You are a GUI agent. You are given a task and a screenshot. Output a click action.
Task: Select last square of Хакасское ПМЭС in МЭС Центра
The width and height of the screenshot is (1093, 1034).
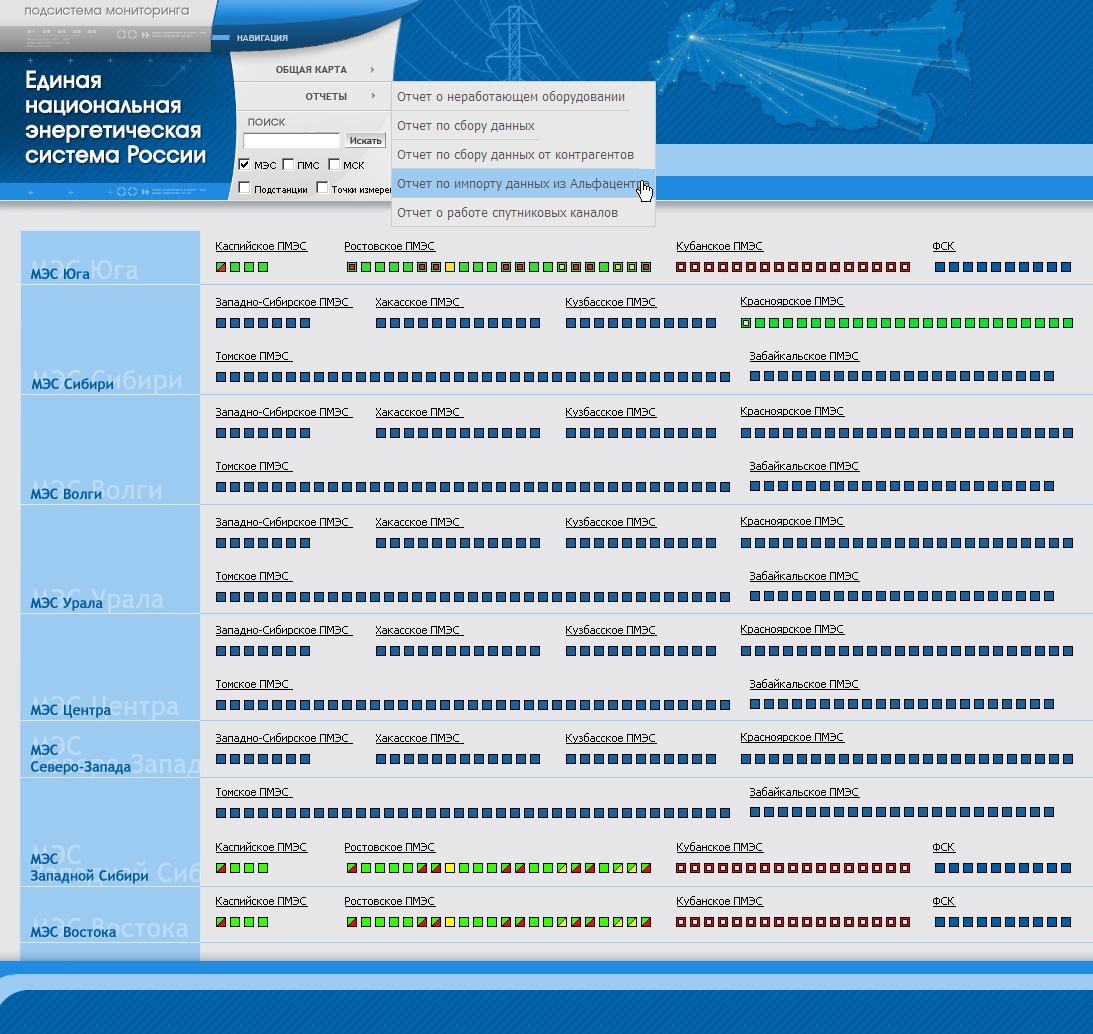(535, 651)
